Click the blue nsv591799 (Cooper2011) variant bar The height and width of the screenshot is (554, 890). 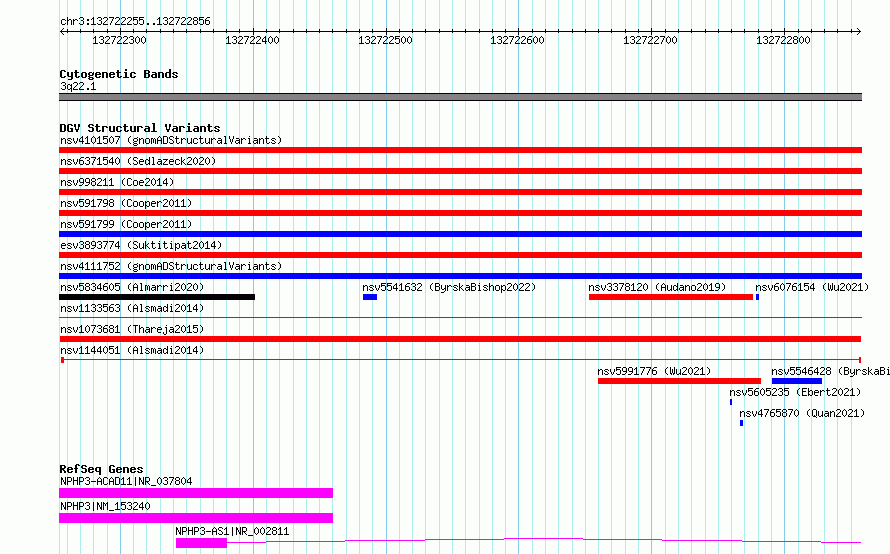pyautogui.click(x=460, y=234)
